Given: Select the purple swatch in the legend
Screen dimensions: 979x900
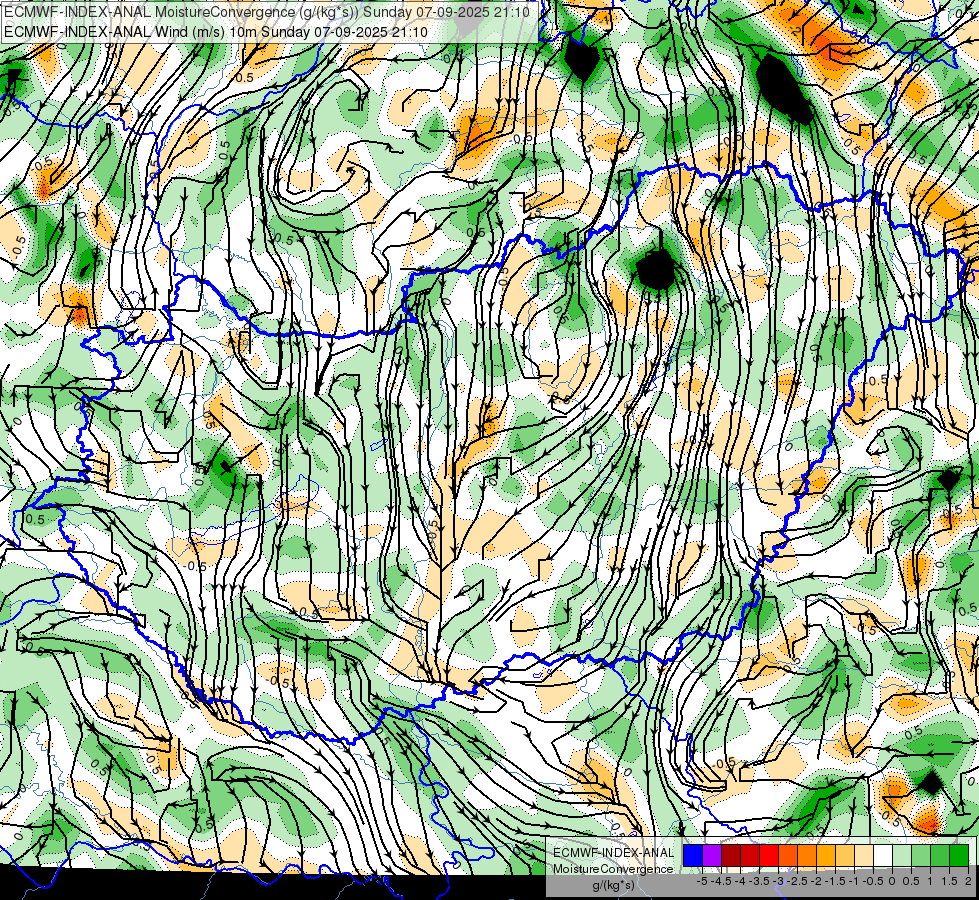Looking at the screenshot, I should point(712,856).
